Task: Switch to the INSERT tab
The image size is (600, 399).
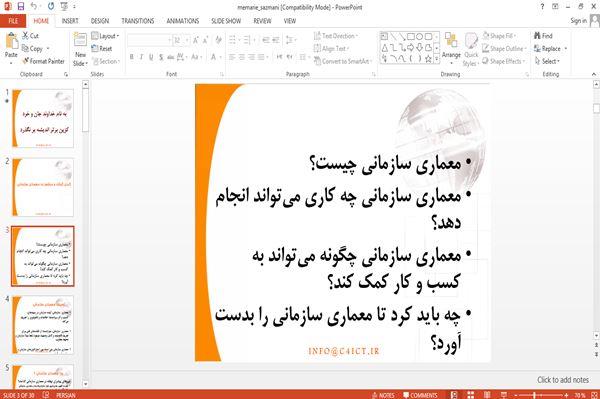Action: tap(70, 21)
